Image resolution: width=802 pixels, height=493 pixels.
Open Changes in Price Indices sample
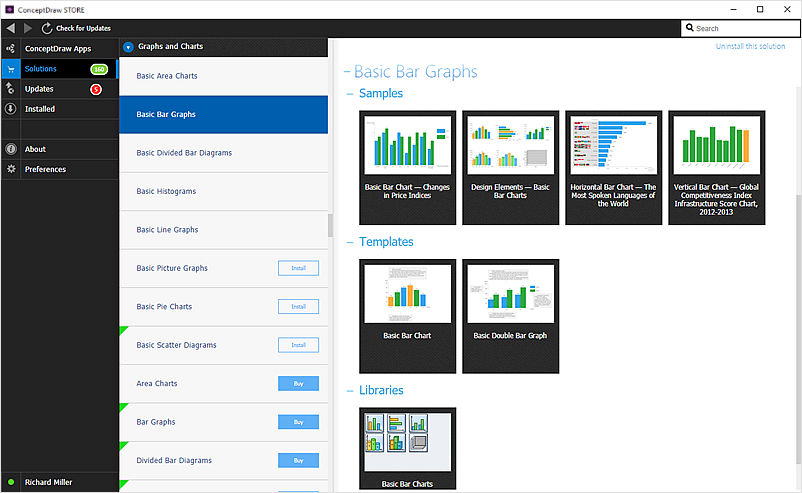407,168
